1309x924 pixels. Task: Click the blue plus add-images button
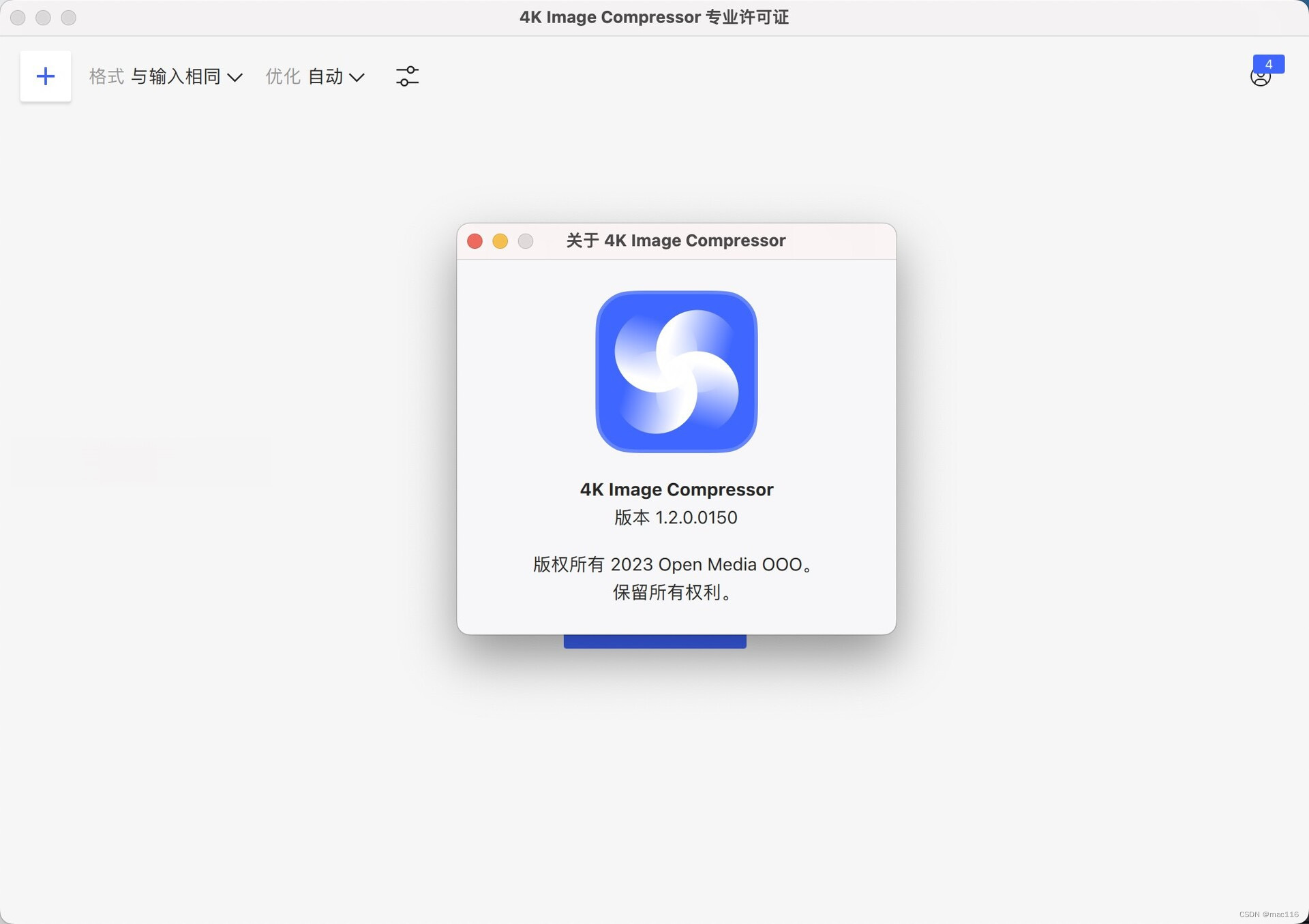pos(46,76)
